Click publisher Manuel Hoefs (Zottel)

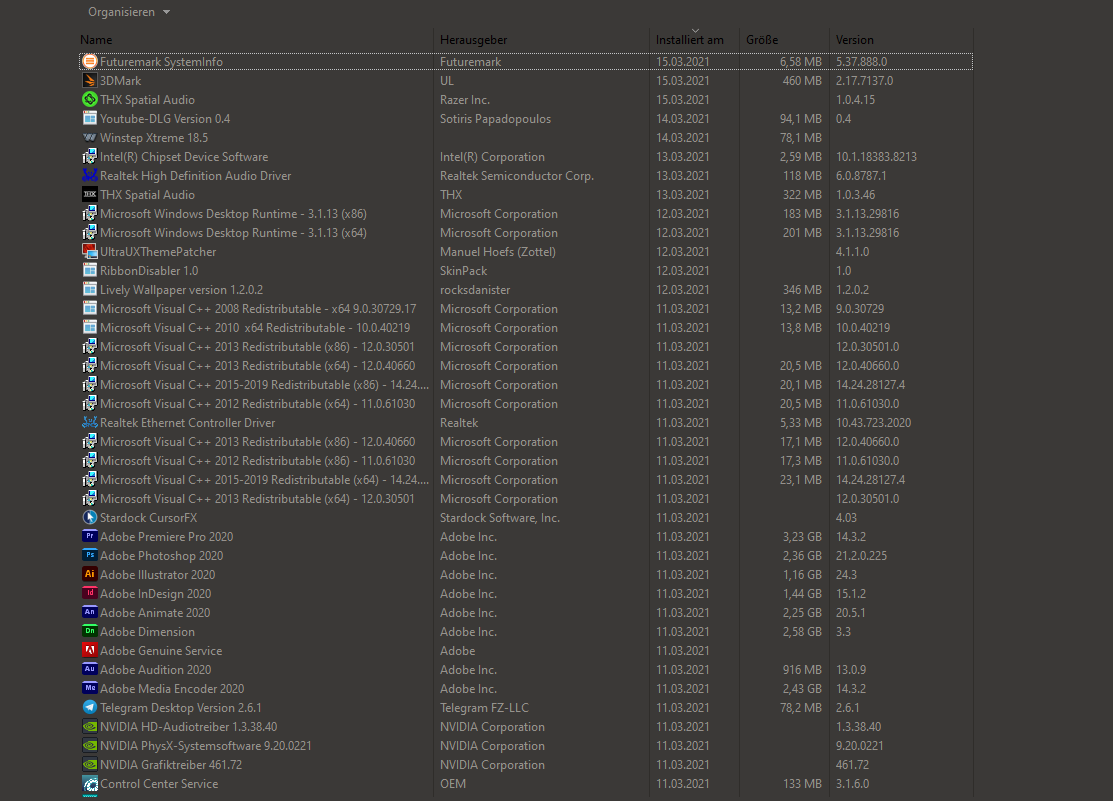[x=498, y=251]
